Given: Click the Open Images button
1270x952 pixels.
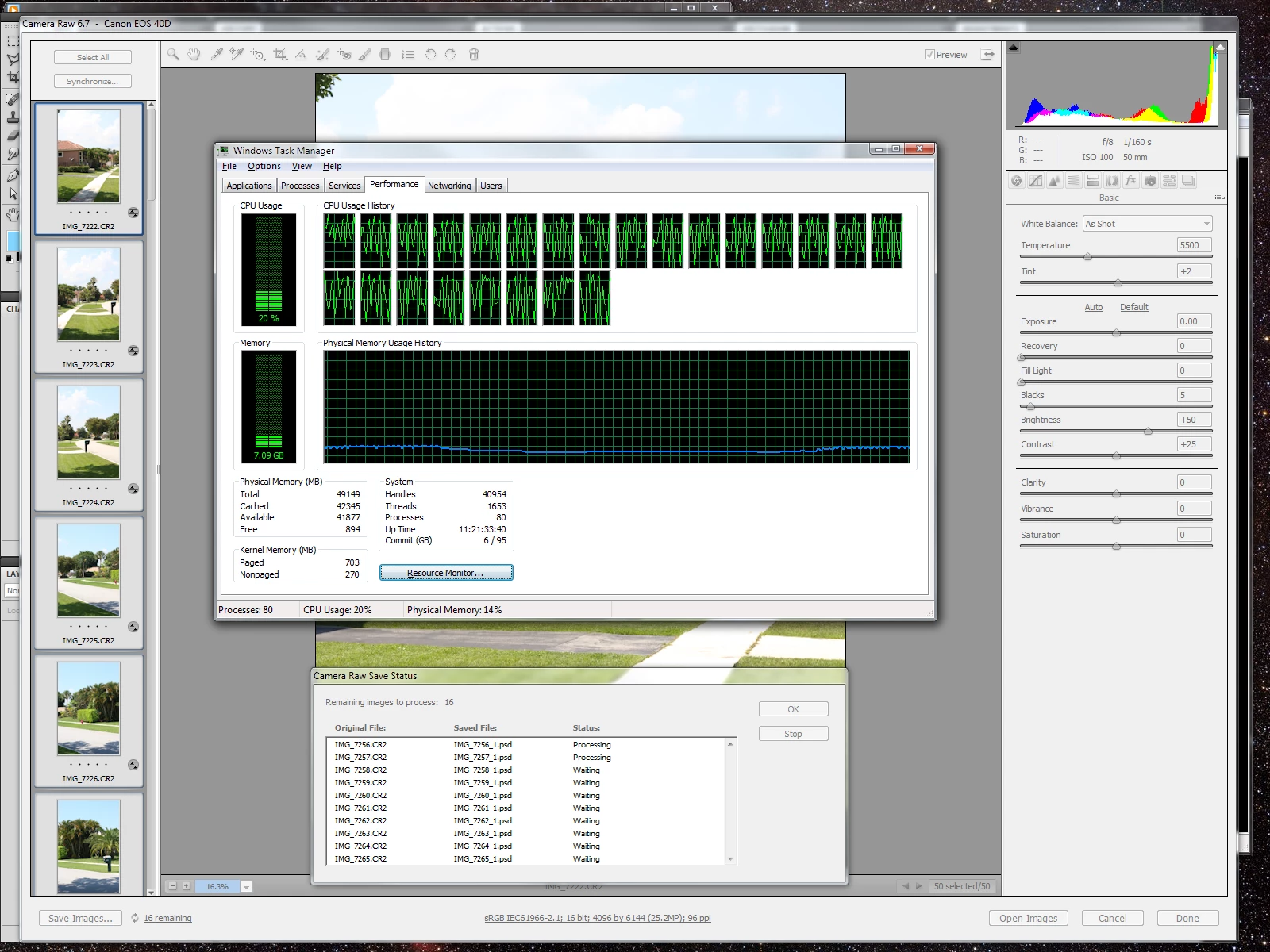Looking at the screenshot, I should [1029, 918].
